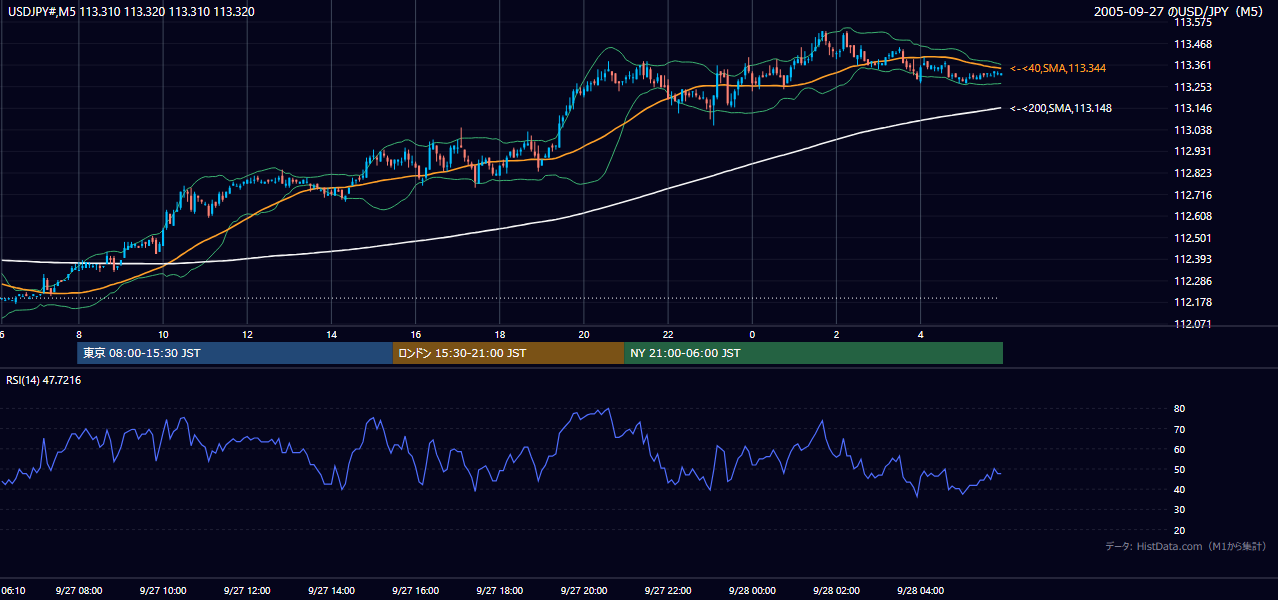Click the 112.931 price axis label

pos(1193,151)
